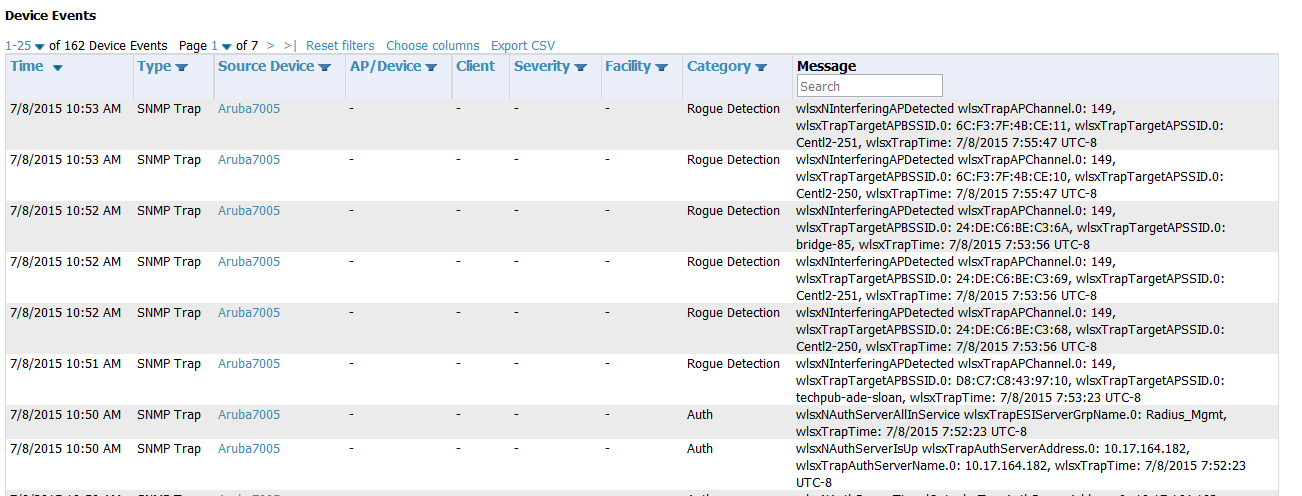The image size is (1302, 496).
Task: Open Aruba7005 link in Centl2-251 10:53 row
Action: point(249,109)
